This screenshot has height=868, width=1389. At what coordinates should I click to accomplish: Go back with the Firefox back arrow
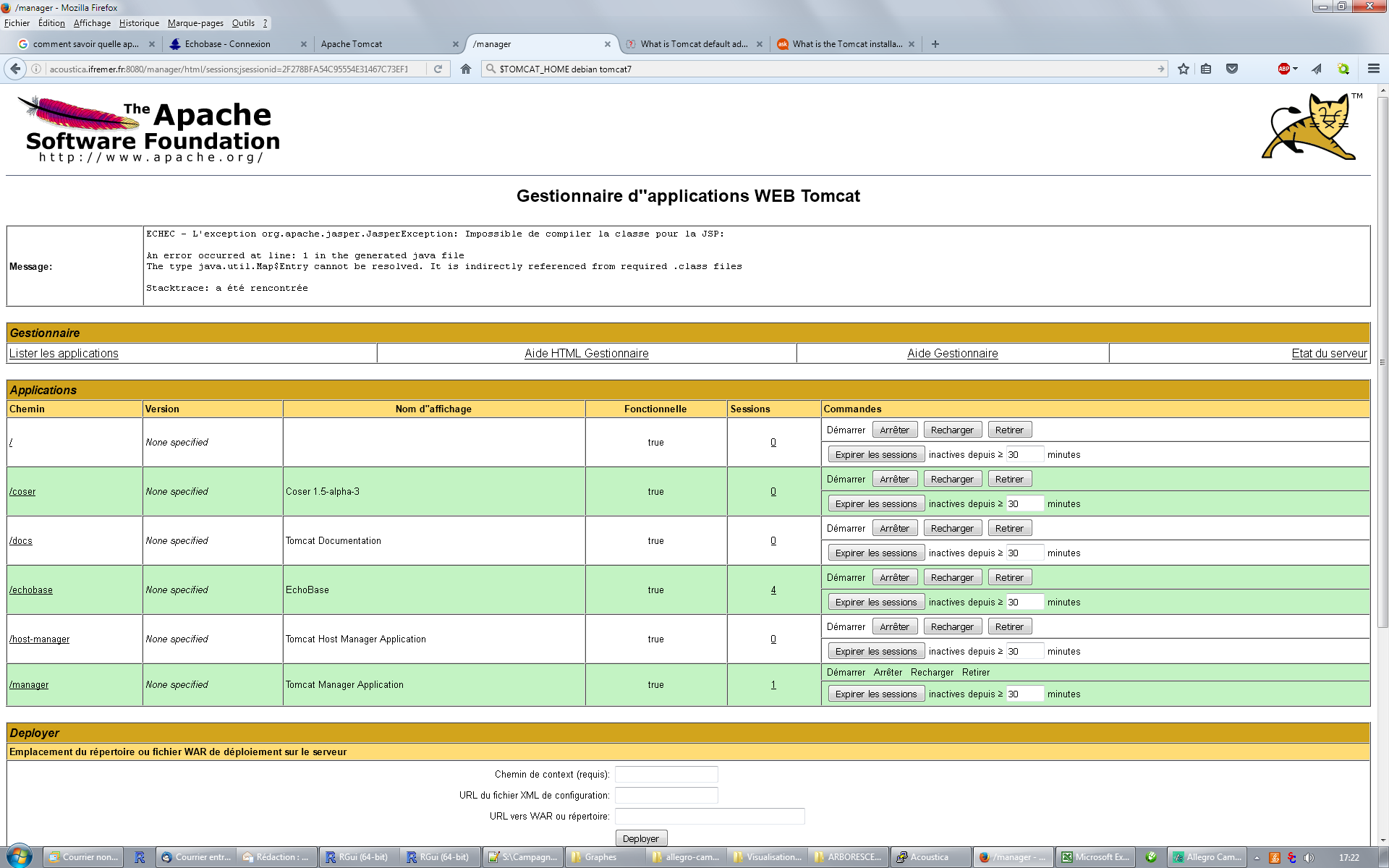tap(15, 69)
